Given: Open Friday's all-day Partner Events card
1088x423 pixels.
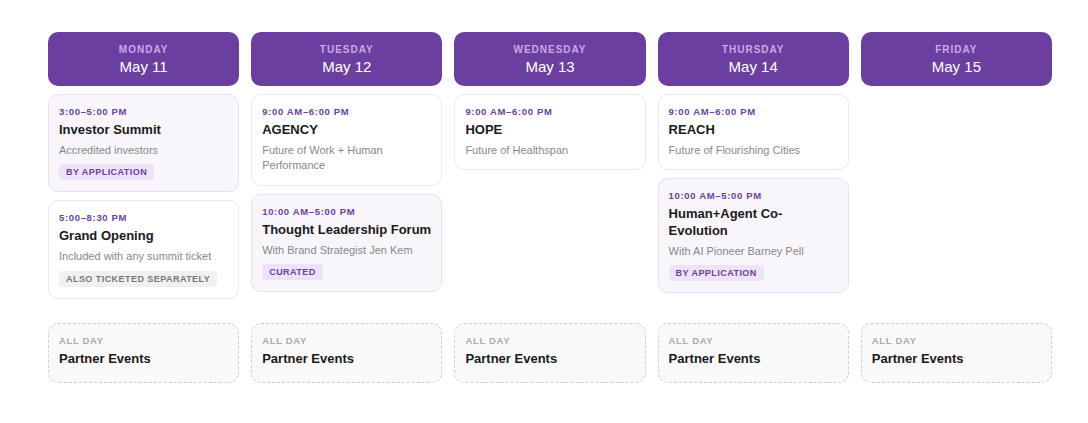Looking at the screenshot, I should tap(956, 352).
